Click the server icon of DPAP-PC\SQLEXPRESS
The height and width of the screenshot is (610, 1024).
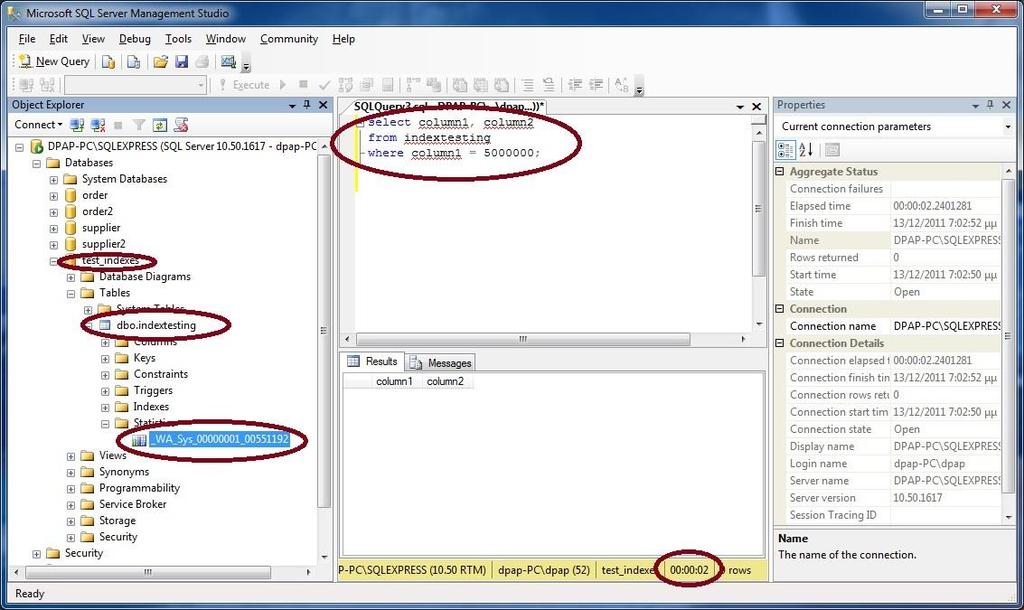point(37,146)
